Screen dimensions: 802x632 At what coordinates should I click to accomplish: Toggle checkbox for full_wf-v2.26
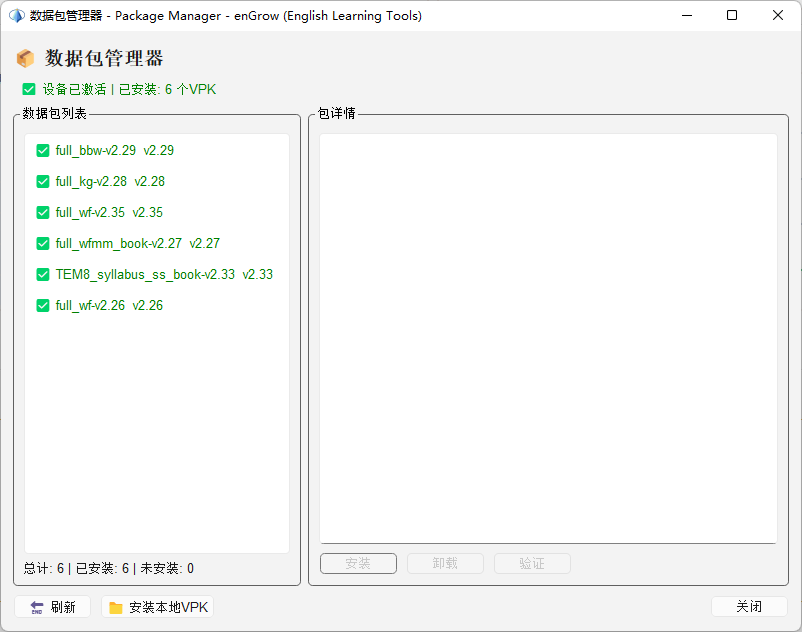click(43, 305)
